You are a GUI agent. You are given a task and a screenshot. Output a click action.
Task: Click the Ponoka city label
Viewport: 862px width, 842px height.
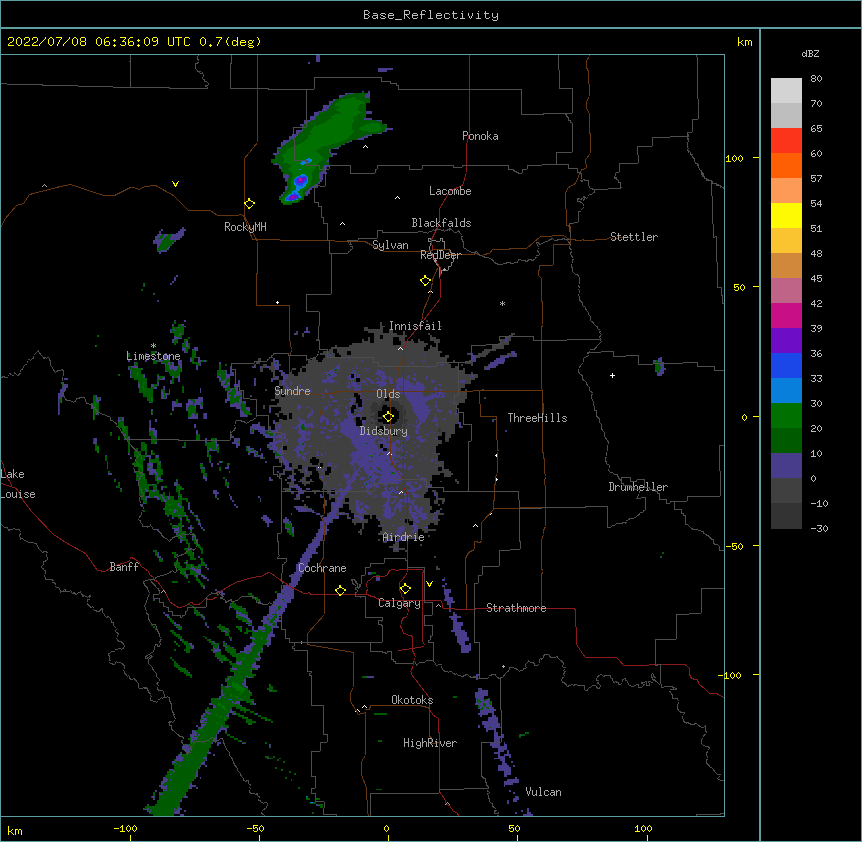coord(480,136)
